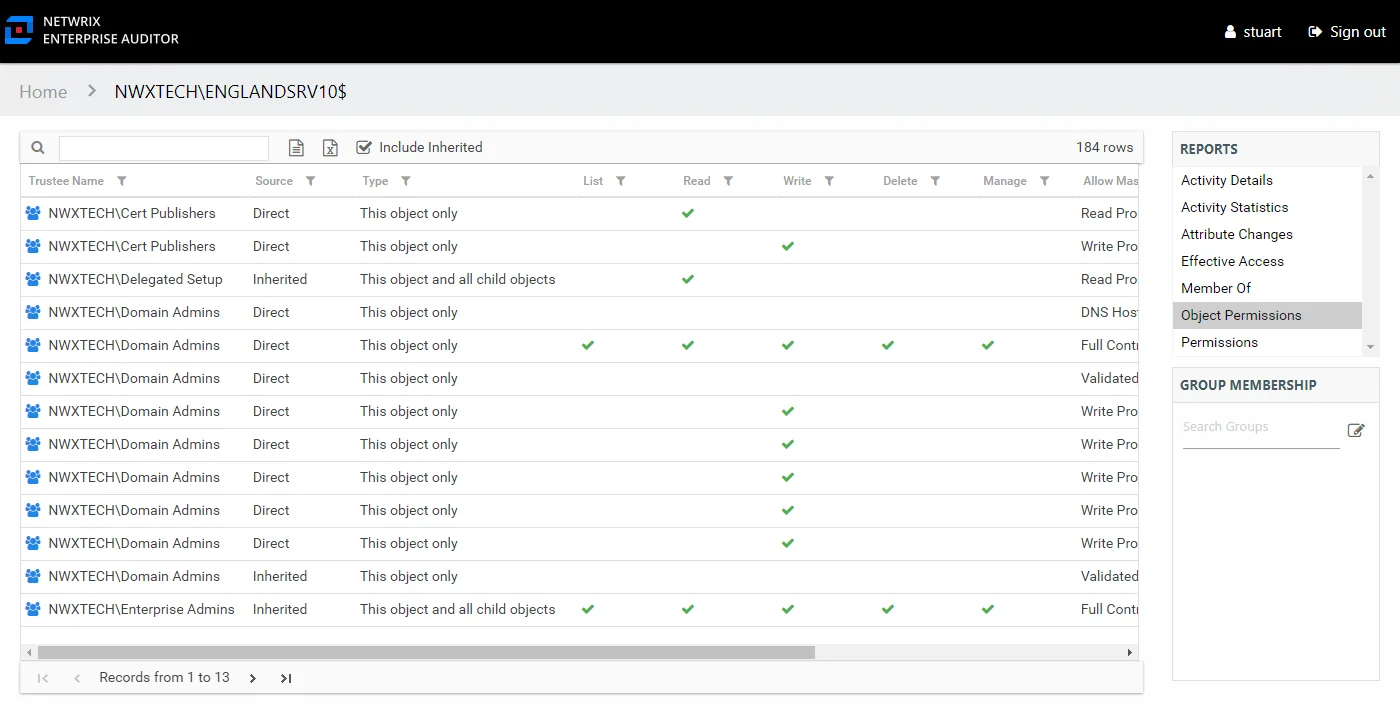
Task: Click the table horizontal scrollbar thumb
Action: pos(426,652)
